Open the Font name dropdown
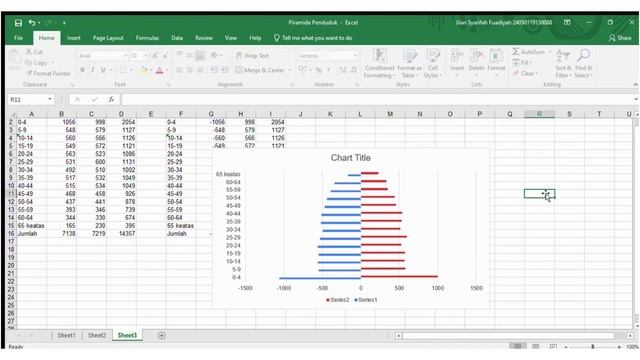640x360 pixels. [126, 56]
